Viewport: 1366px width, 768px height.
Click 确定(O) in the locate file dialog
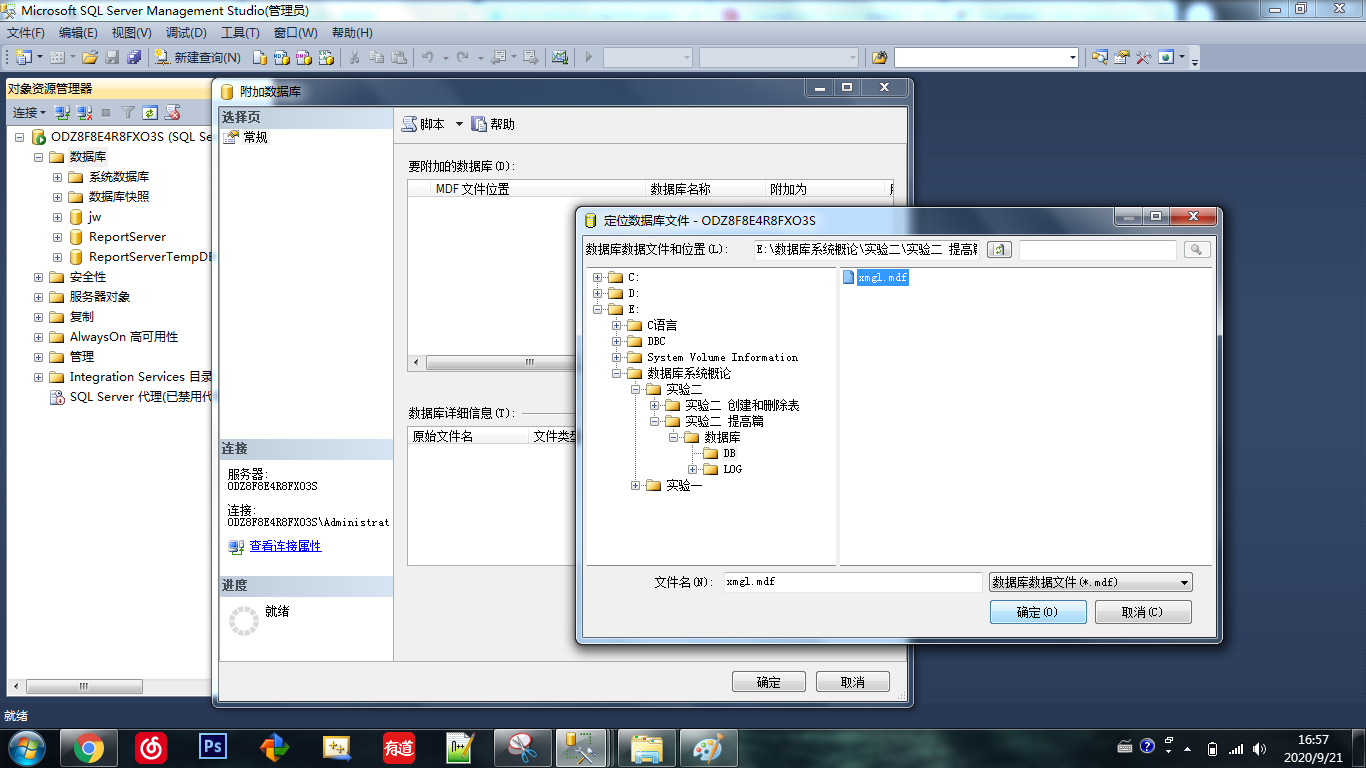coord(1038,612)
